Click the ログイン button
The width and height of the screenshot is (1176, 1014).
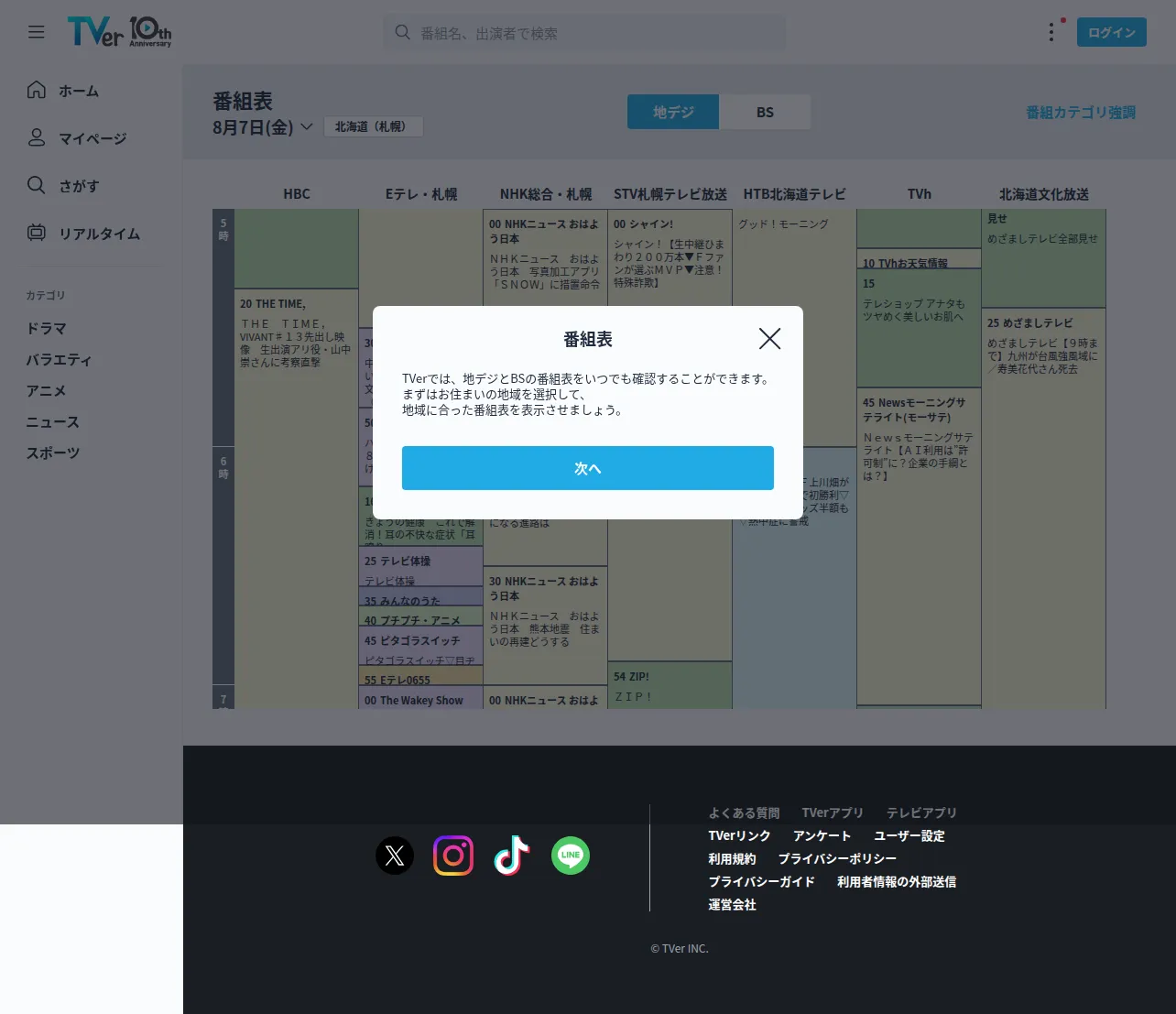[x=1112, y=32]
